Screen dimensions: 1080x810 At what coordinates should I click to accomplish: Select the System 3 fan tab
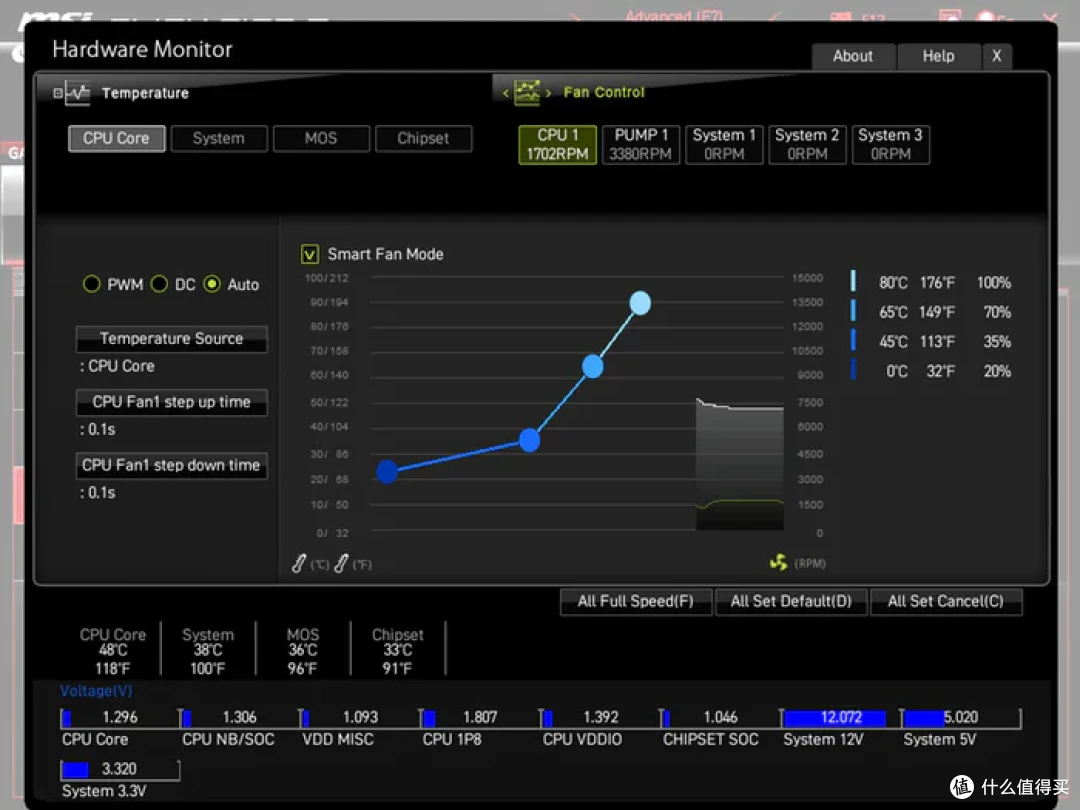pyautogui.click(x=891, y=145)
